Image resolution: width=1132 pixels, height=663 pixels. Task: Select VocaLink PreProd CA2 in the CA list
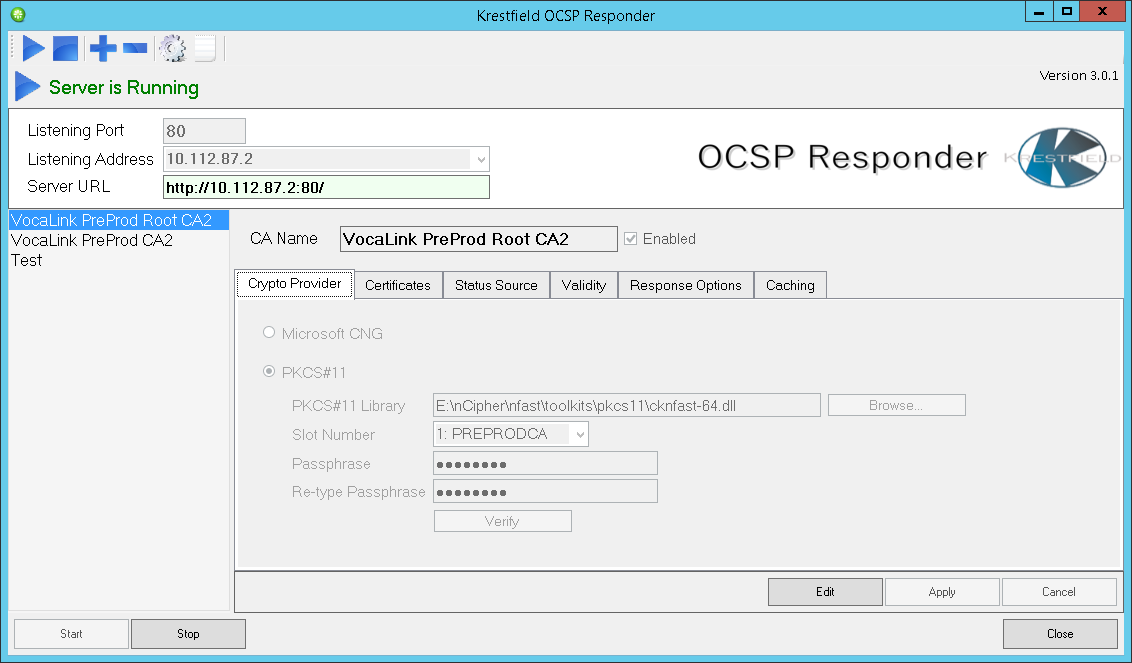point(91,240)
